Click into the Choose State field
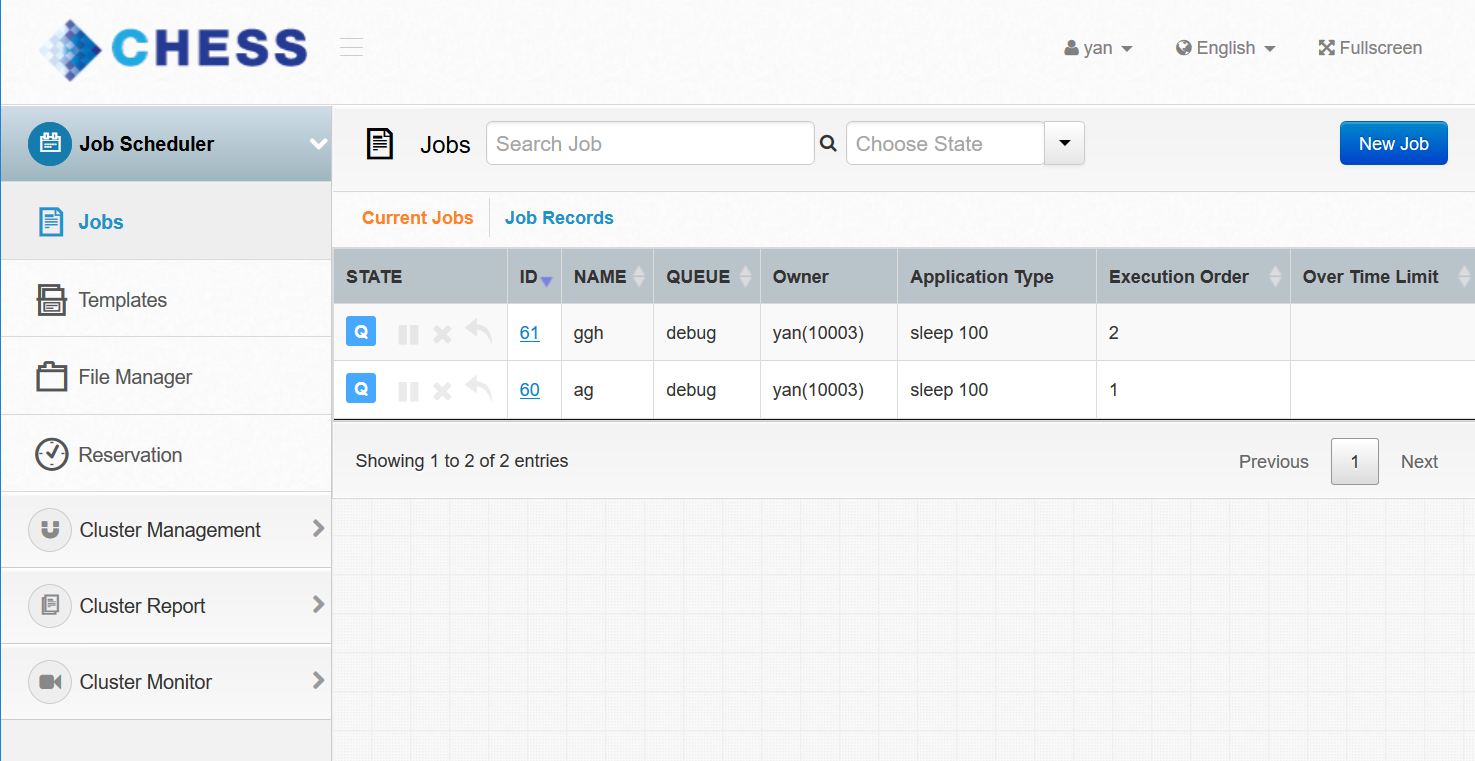This screenshot has width=1475, height=761. (945, 143)
